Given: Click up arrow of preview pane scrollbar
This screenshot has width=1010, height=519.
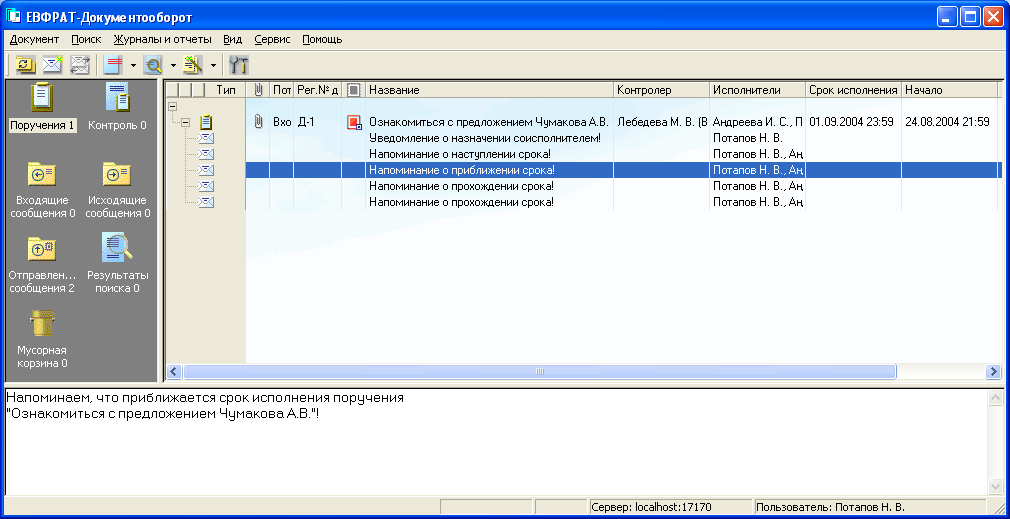Looking at the screenshot, I should click(x=995, y=399).
